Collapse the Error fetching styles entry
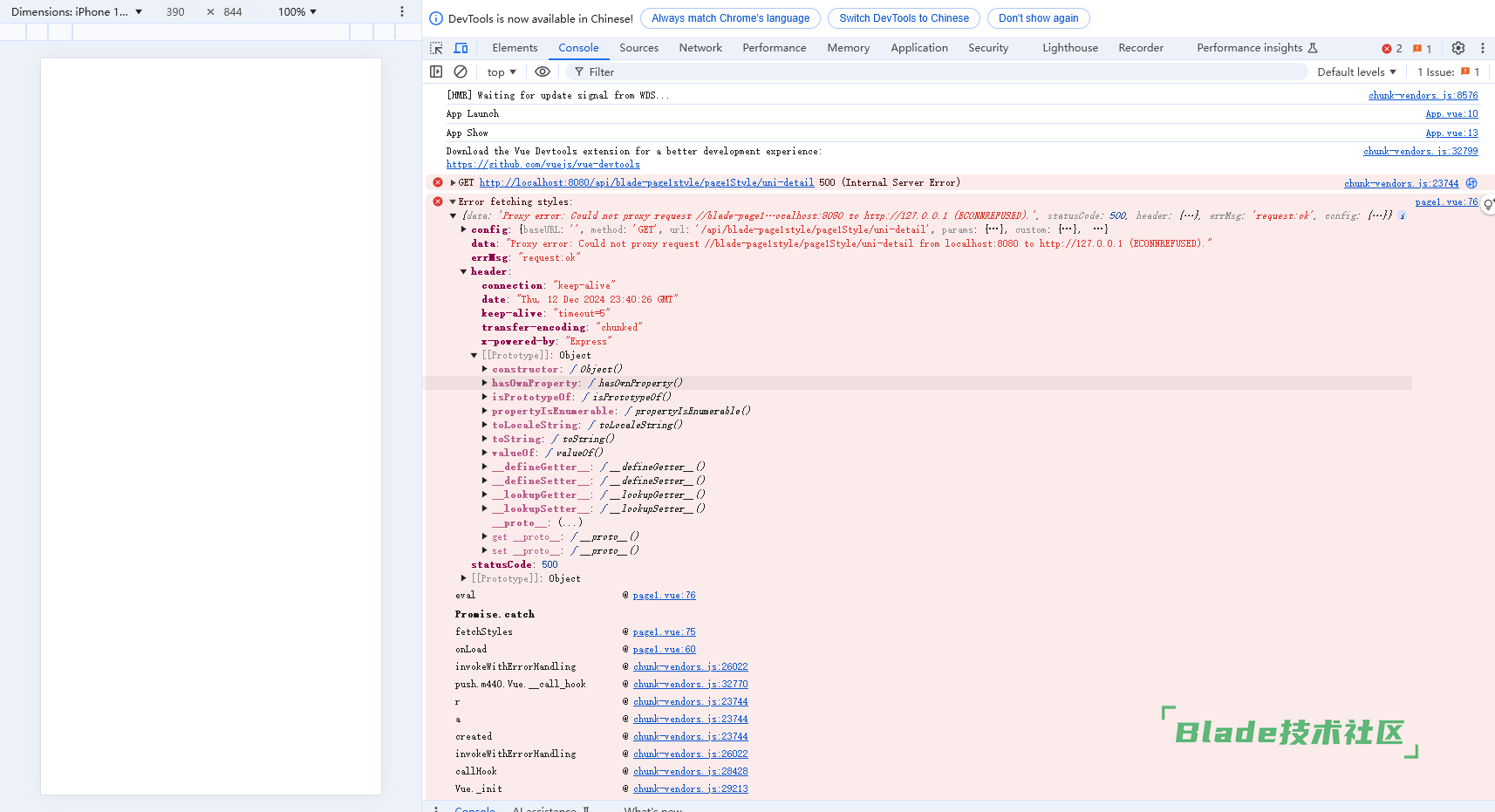 point(453,201)
